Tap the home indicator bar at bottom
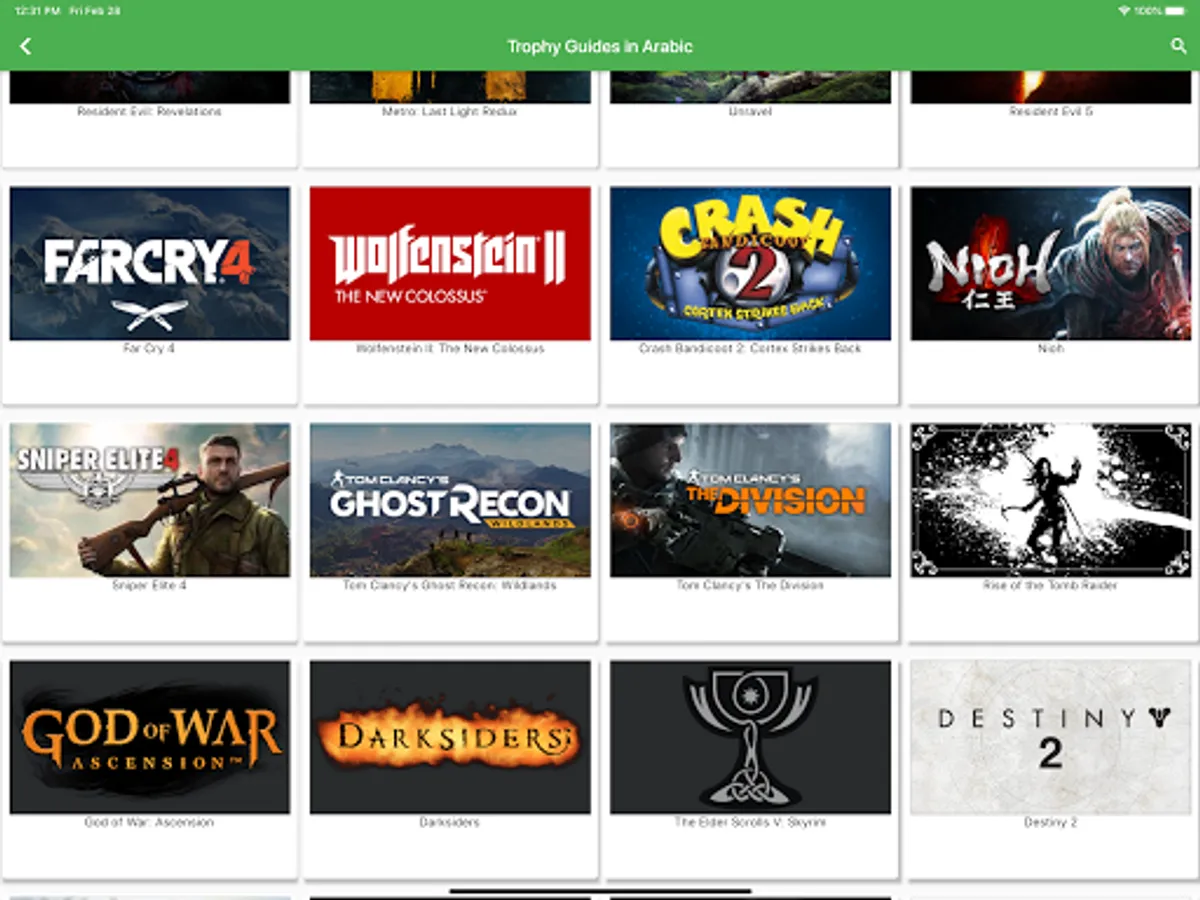Viewport: 1200px width, 900px height. pos(600,890)
